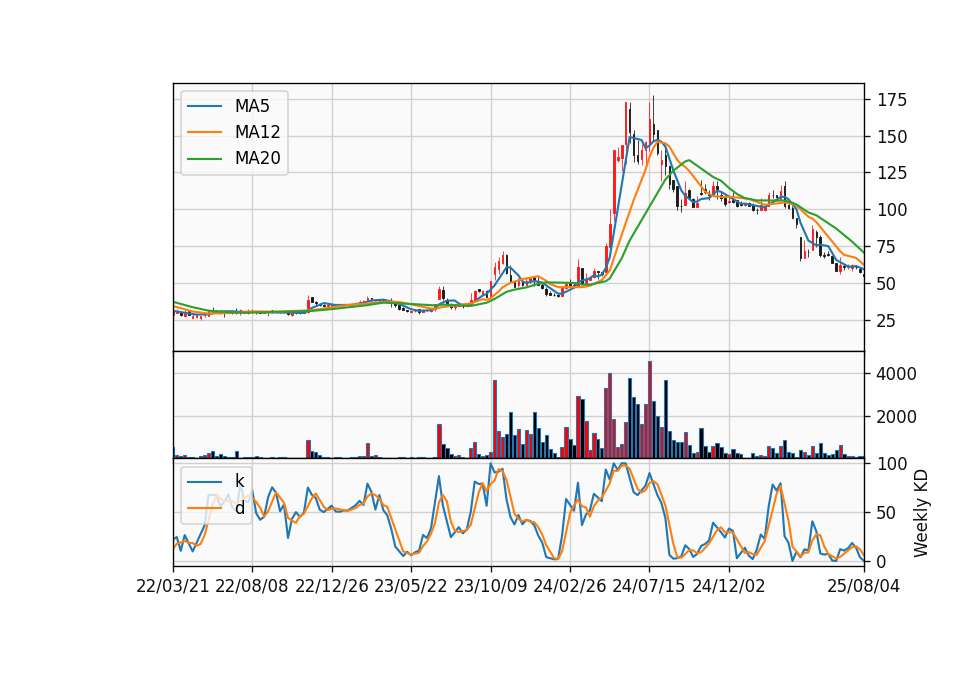Click the green MA20 legend line sample
960x690 pixels.
[x=204, y=158]
